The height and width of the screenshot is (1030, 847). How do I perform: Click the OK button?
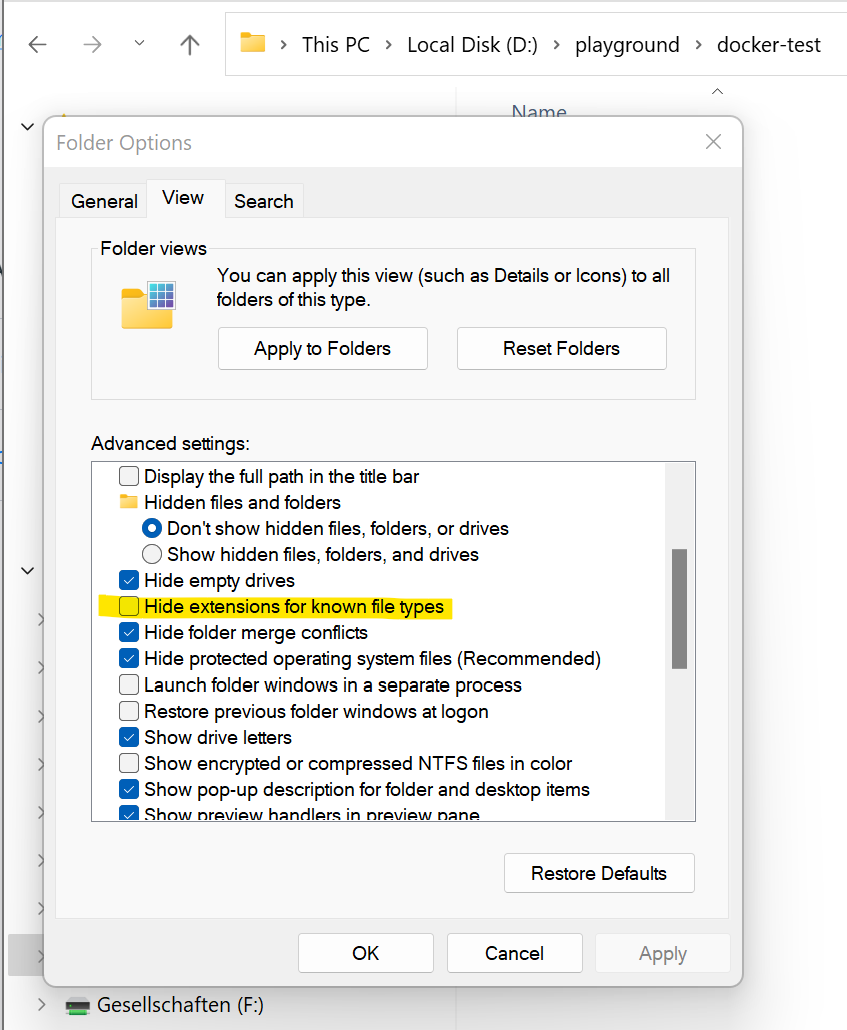pos(365,953)
